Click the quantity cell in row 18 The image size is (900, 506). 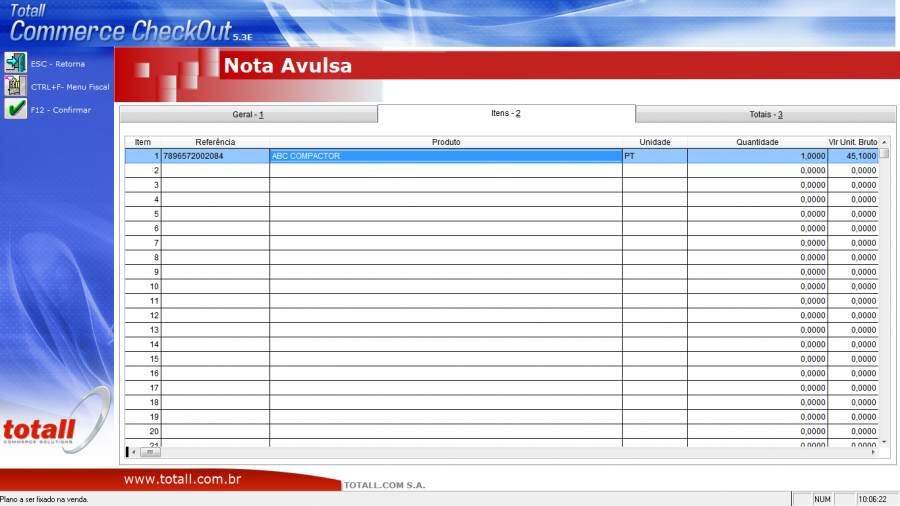click(757, 402)
